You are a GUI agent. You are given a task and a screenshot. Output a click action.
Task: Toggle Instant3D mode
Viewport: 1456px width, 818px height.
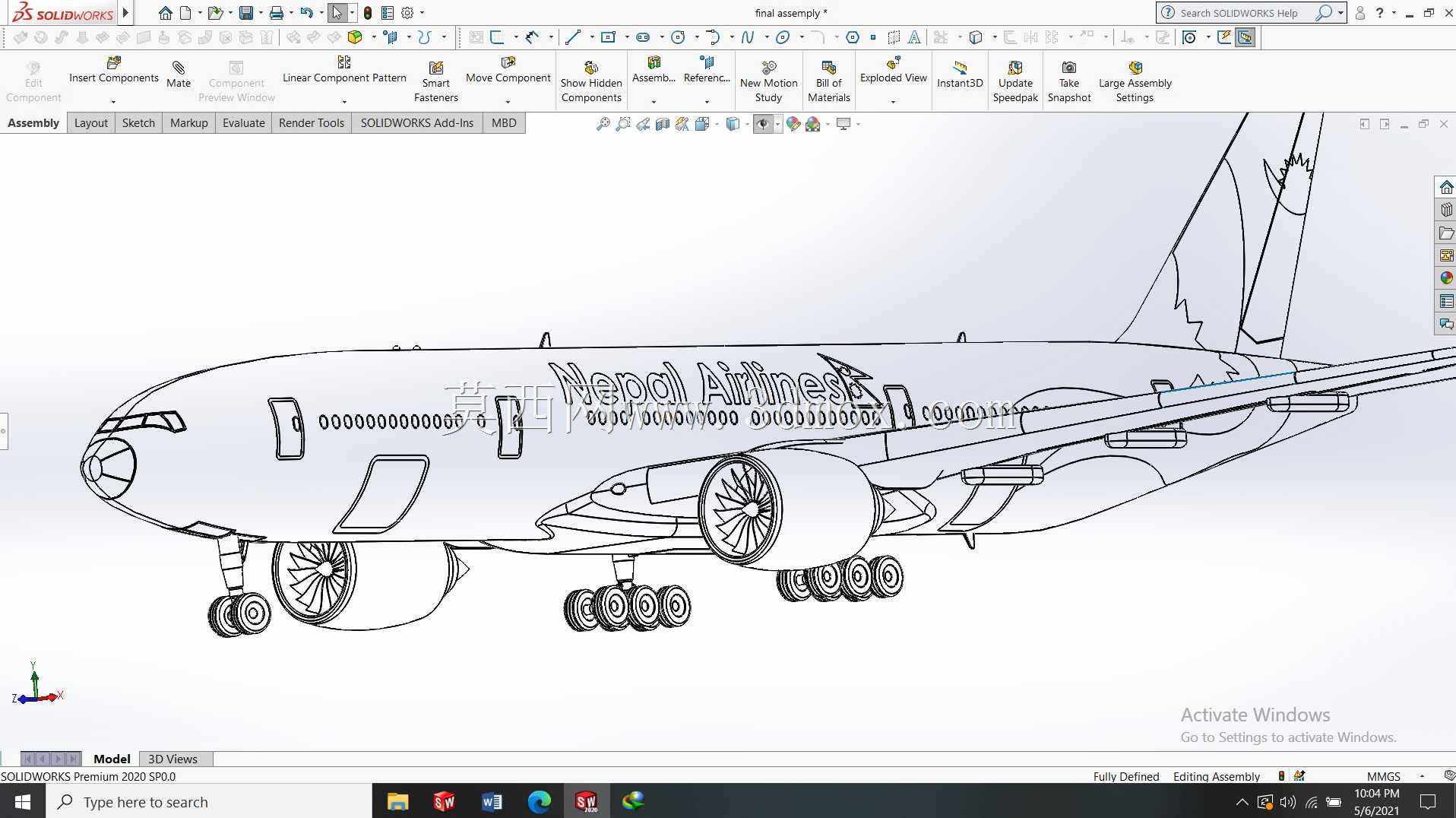(x=960, y=74)
